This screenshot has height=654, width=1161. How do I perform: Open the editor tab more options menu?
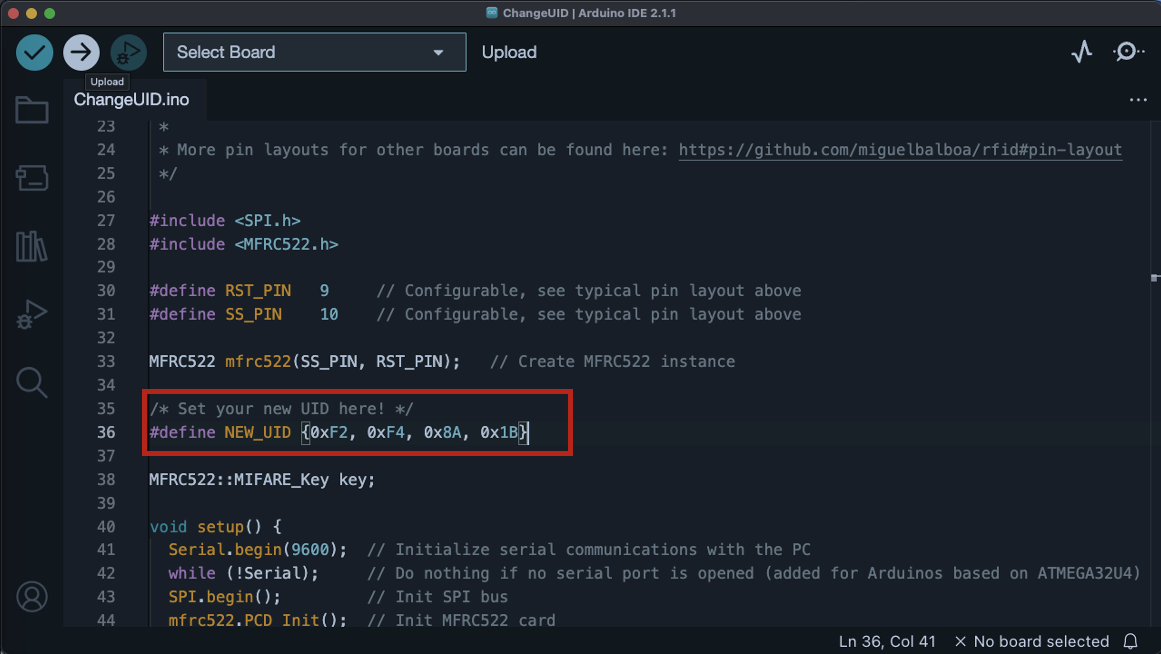click(1138, 99)
